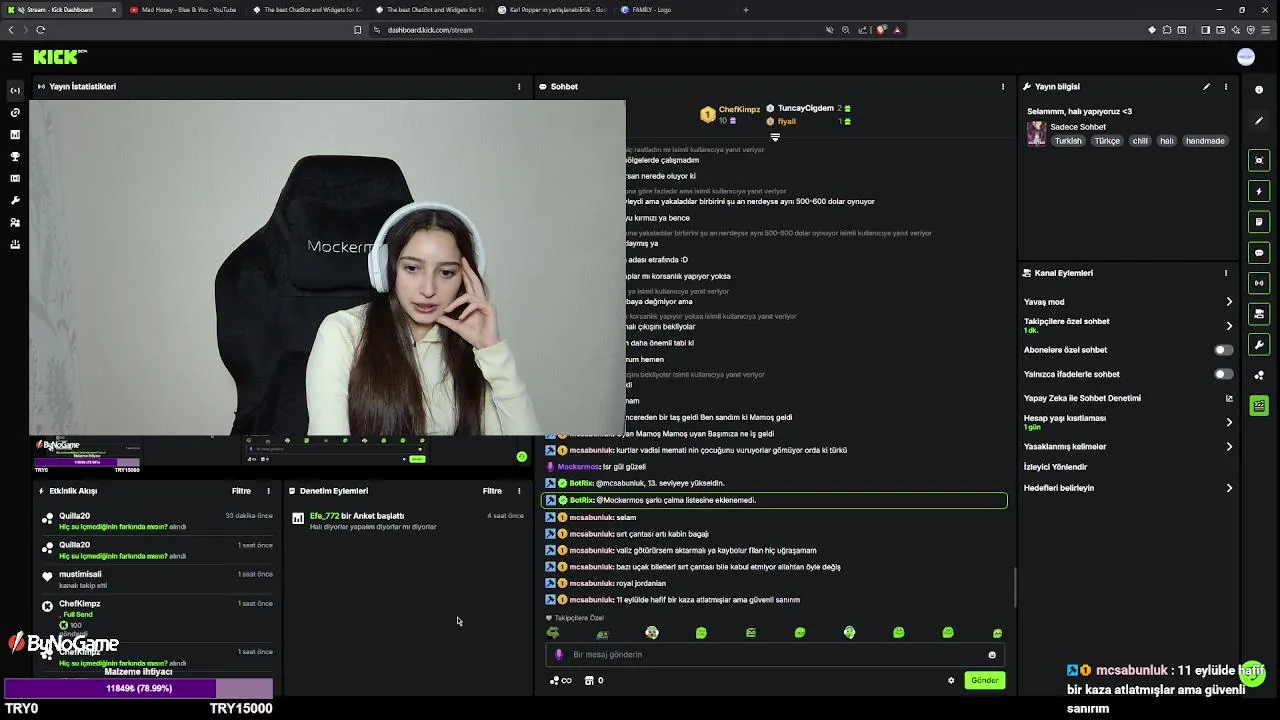
Task: Toggle Abonelere özel sohbet switch
Action: [1223, 350]
